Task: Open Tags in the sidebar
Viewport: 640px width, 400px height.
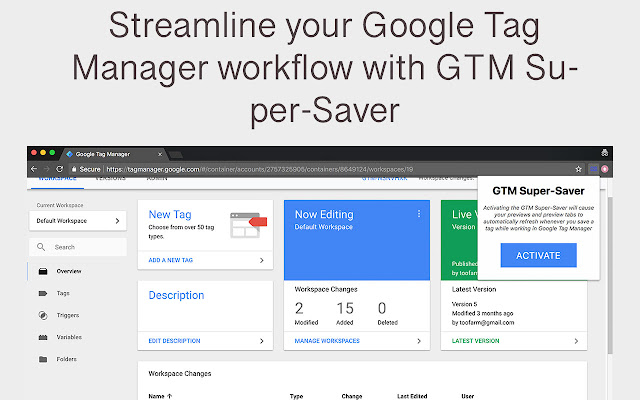Action: (63, 293)
